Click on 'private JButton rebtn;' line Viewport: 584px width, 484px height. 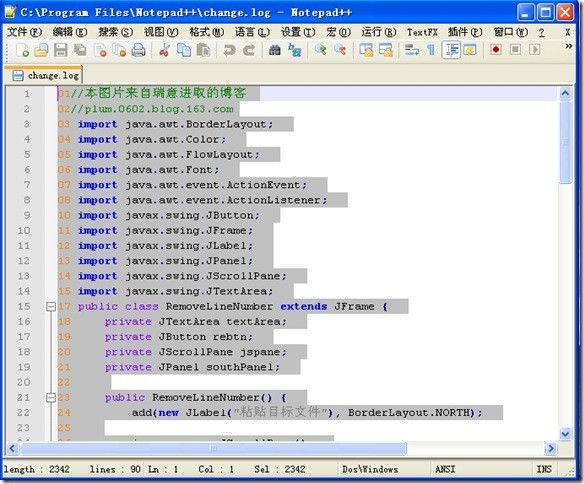(179, 337)
